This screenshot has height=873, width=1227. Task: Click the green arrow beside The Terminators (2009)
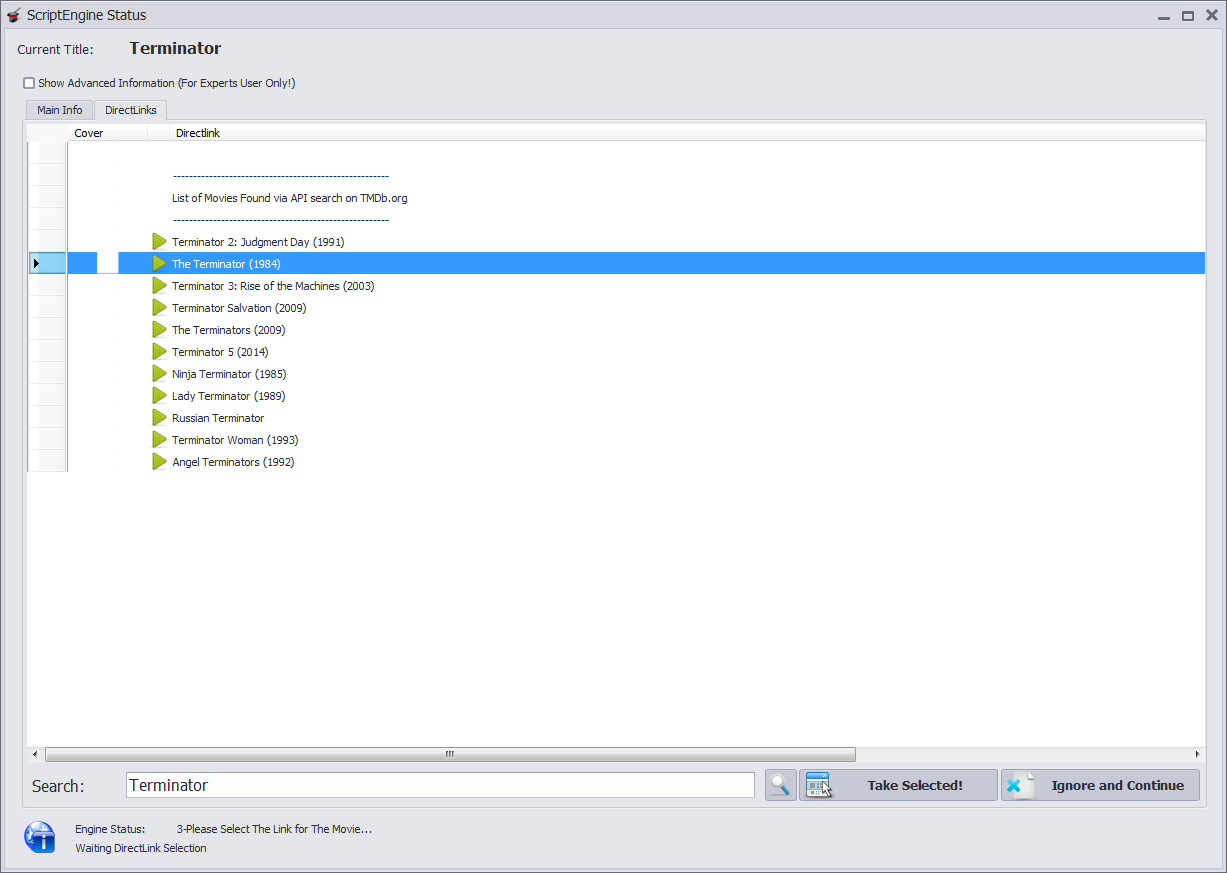159,330
